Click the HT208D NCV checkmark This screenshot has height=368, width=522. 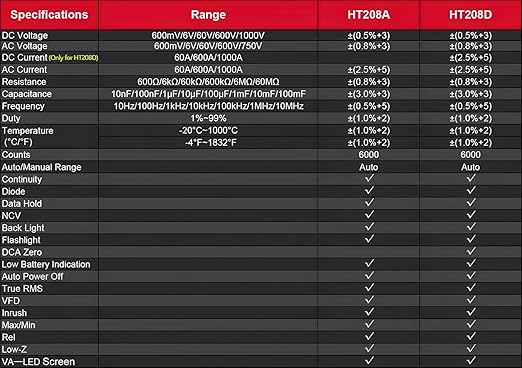[x=471, y=215]
